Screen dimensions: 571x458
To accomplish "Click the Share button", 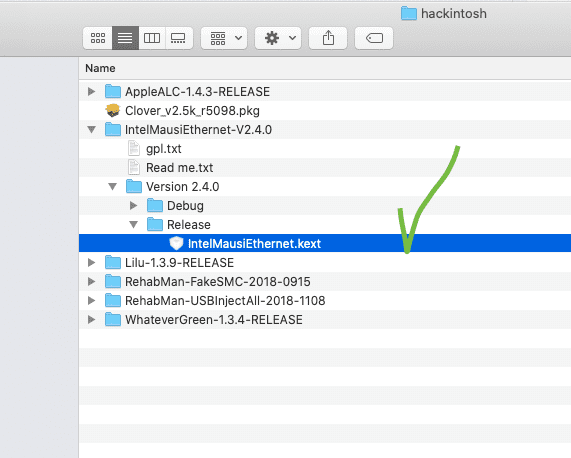I will click(x=328, y=38).
